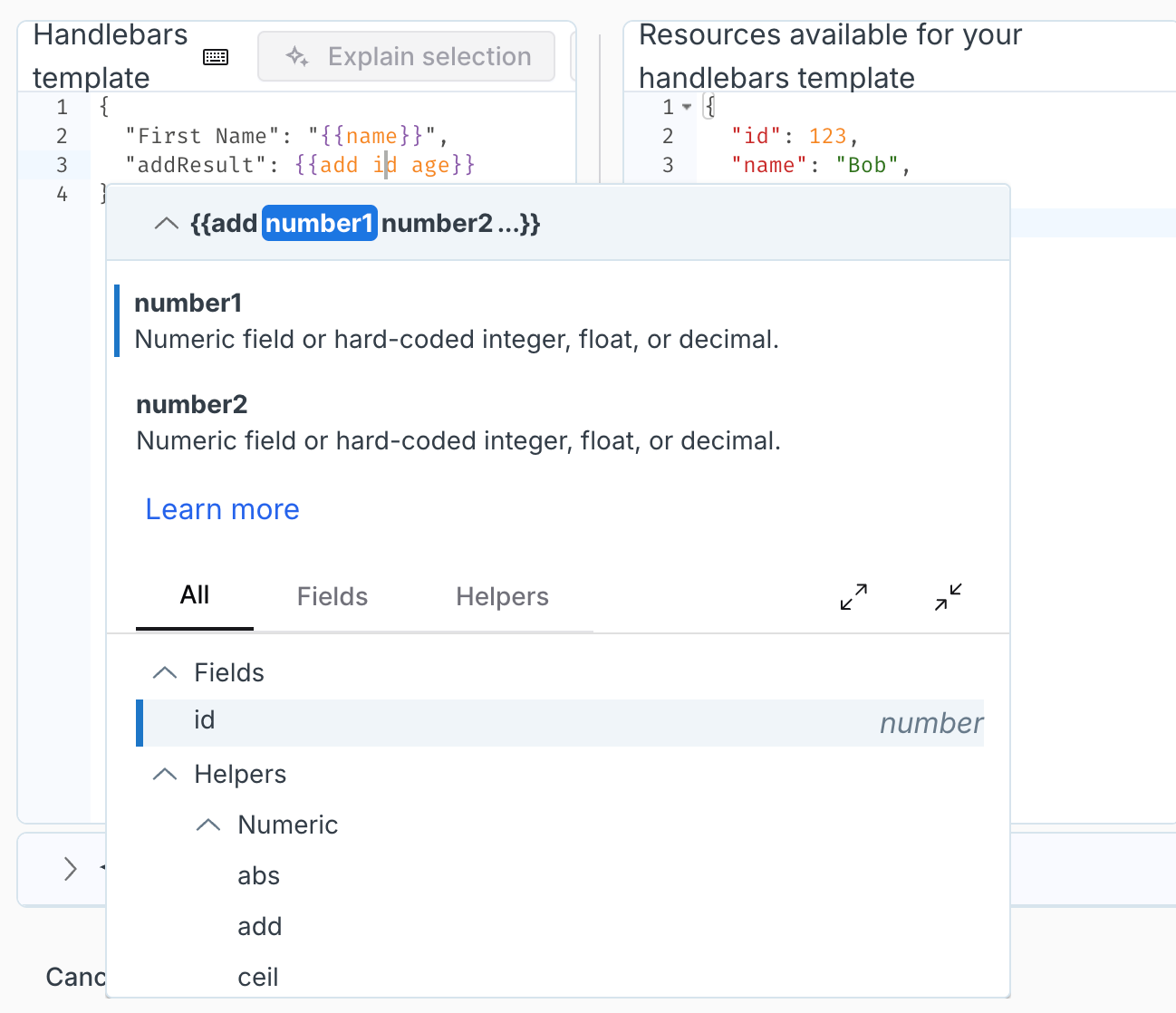Click the age argument on template line 3
This screenshot has width=1176, height=1013.
click(x=429, y=165)
